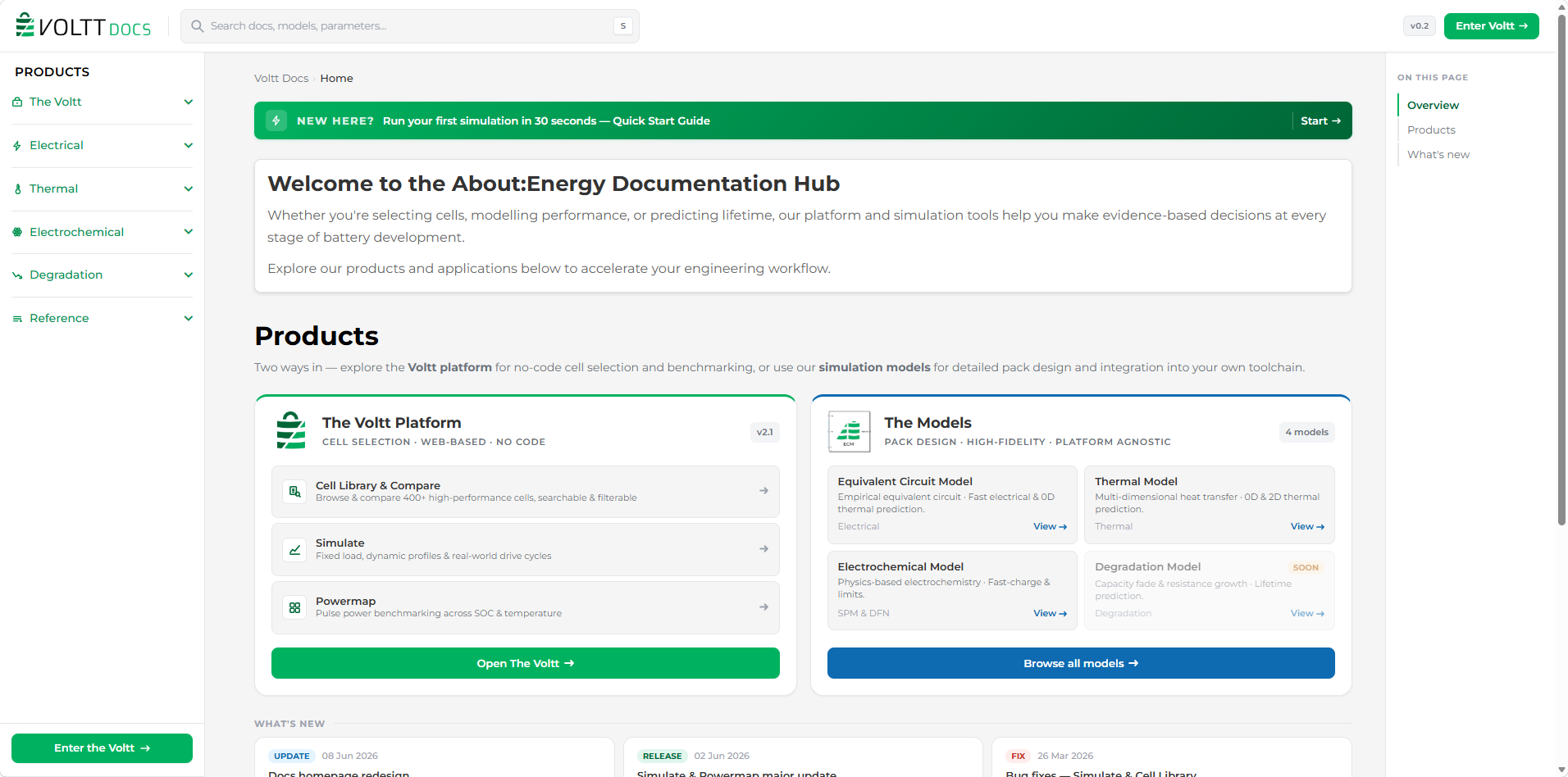The height and width of the screenshot is (777, 1568).
Task: Open Reference sidebar item
Action: coord(59,319)
